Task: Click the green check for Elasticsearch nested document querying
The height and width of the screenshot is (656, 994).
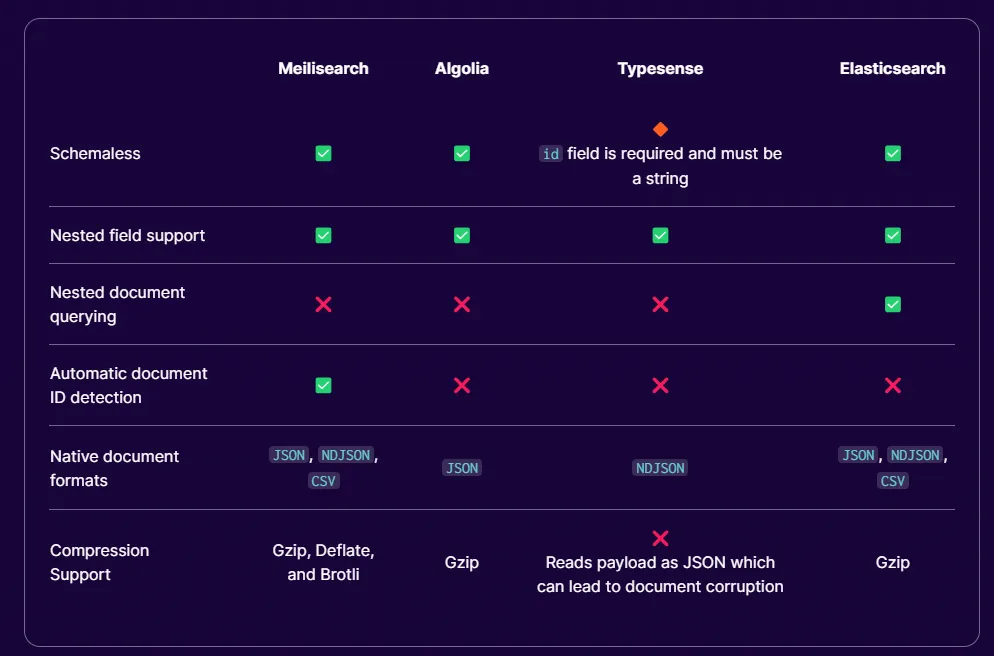Action: pyautogui.click(x=893, y=304)
